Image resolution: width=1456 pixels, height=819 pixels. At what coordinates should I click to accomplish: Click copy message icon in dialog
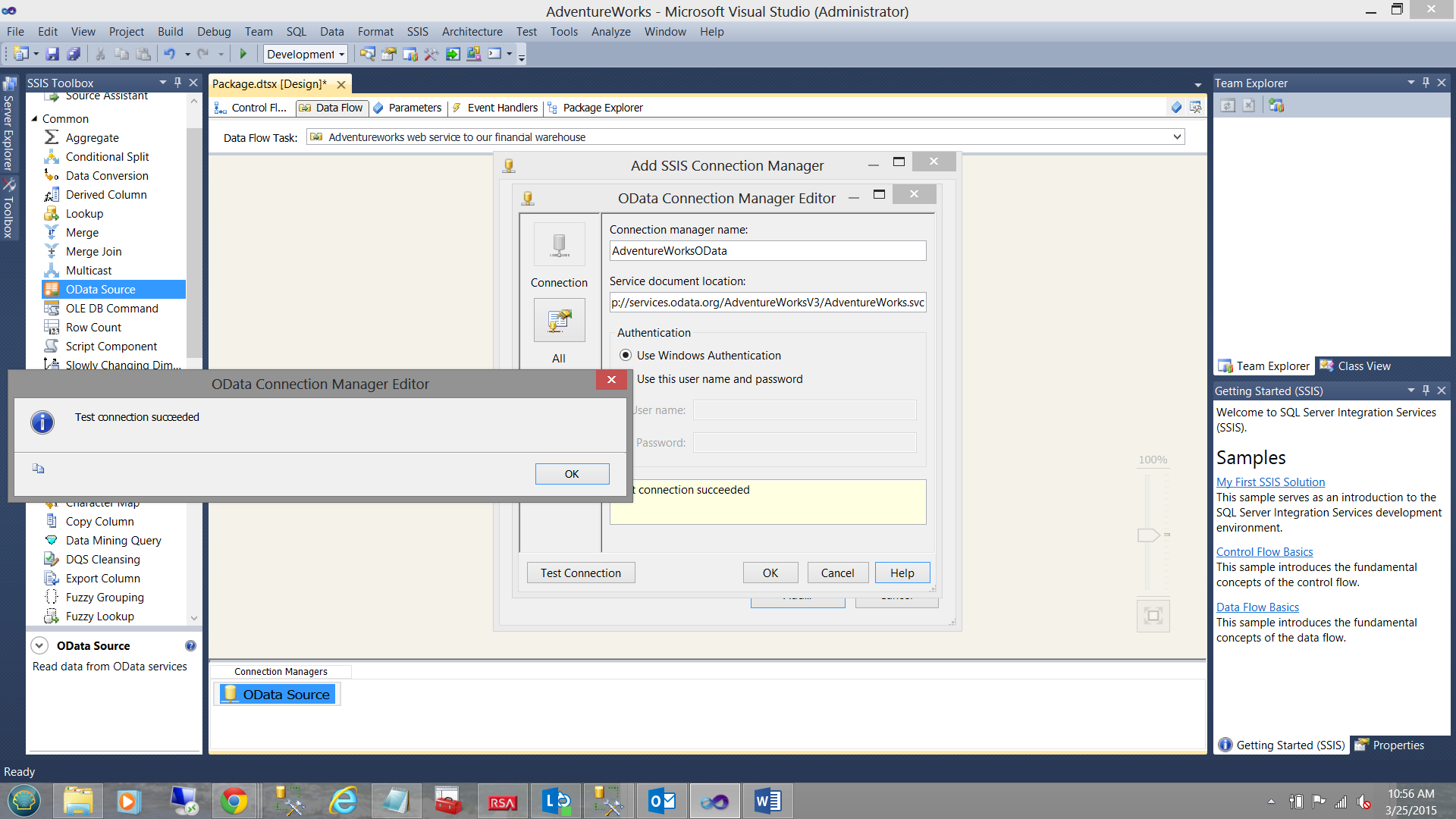click(x=39, y=469)
